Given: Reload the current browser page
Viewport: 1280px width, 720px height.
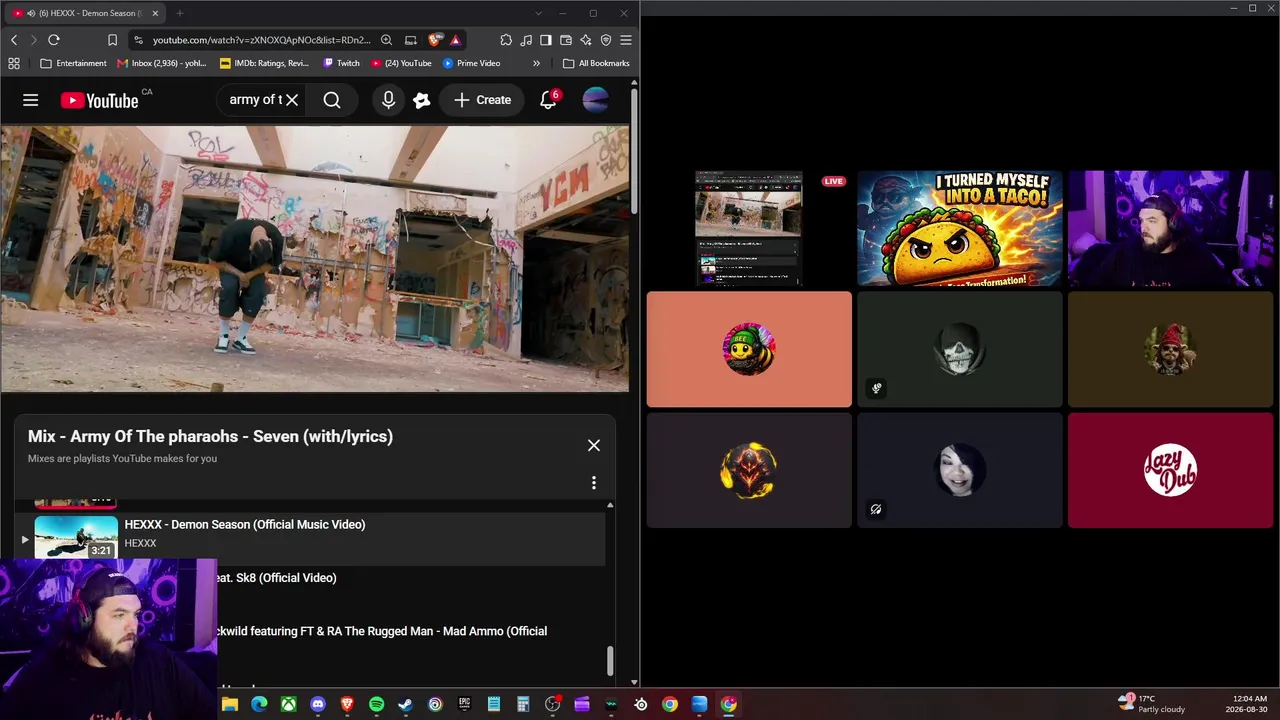Looking at the screenshot, I should 54,40.
